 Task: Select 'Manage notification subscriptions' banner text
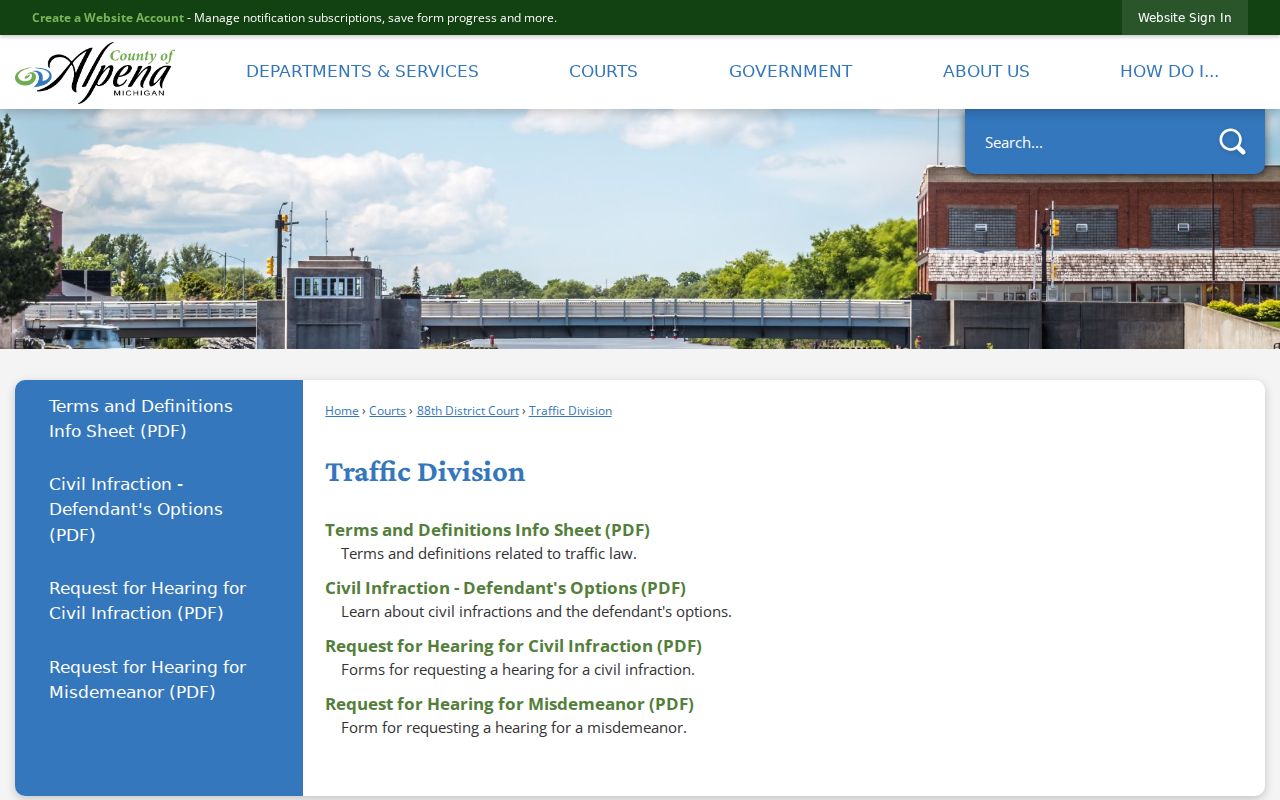tap(375, 18)
